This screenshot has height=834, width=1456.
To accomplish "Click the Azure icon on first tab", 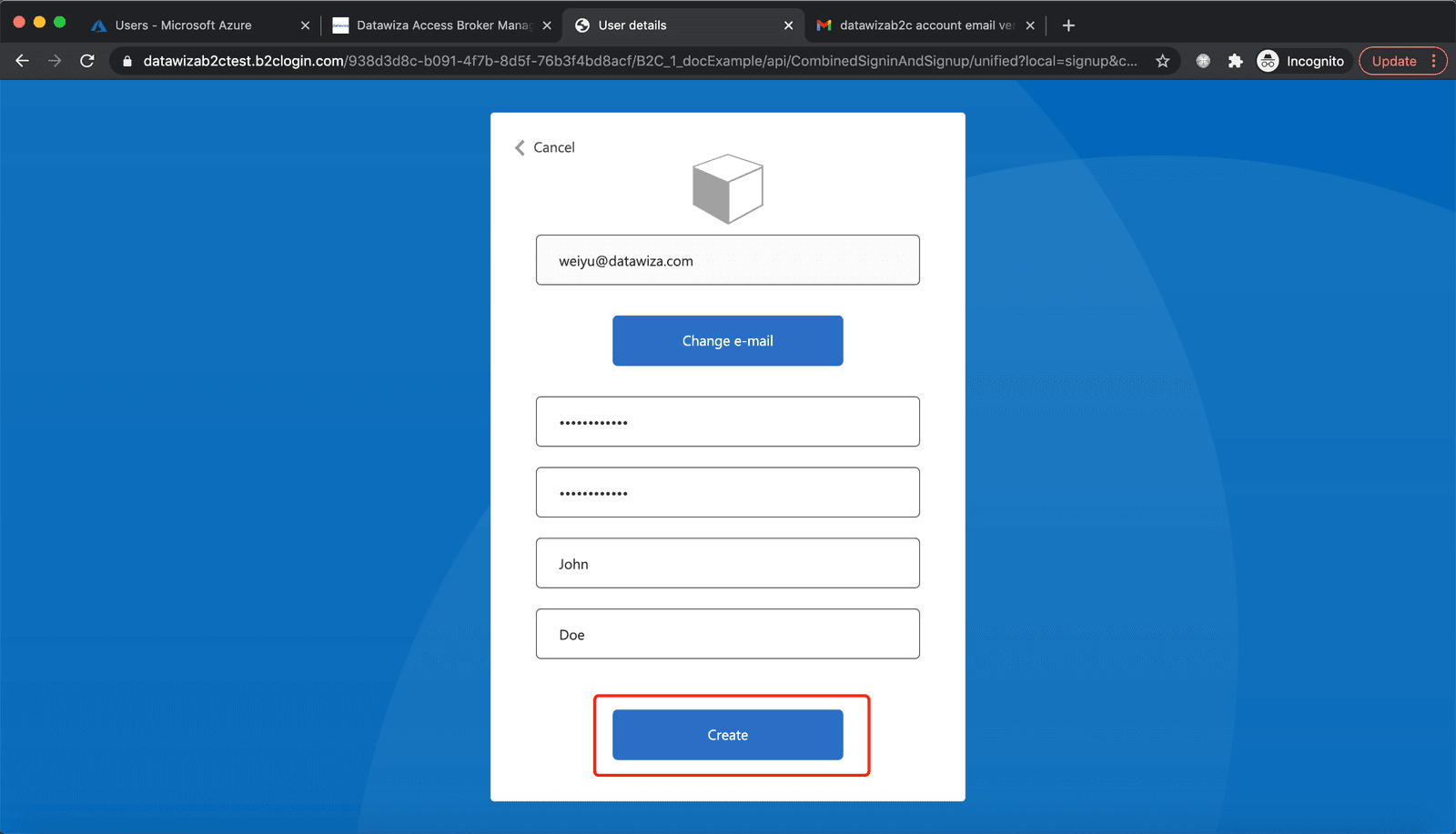I will (98, 25).
